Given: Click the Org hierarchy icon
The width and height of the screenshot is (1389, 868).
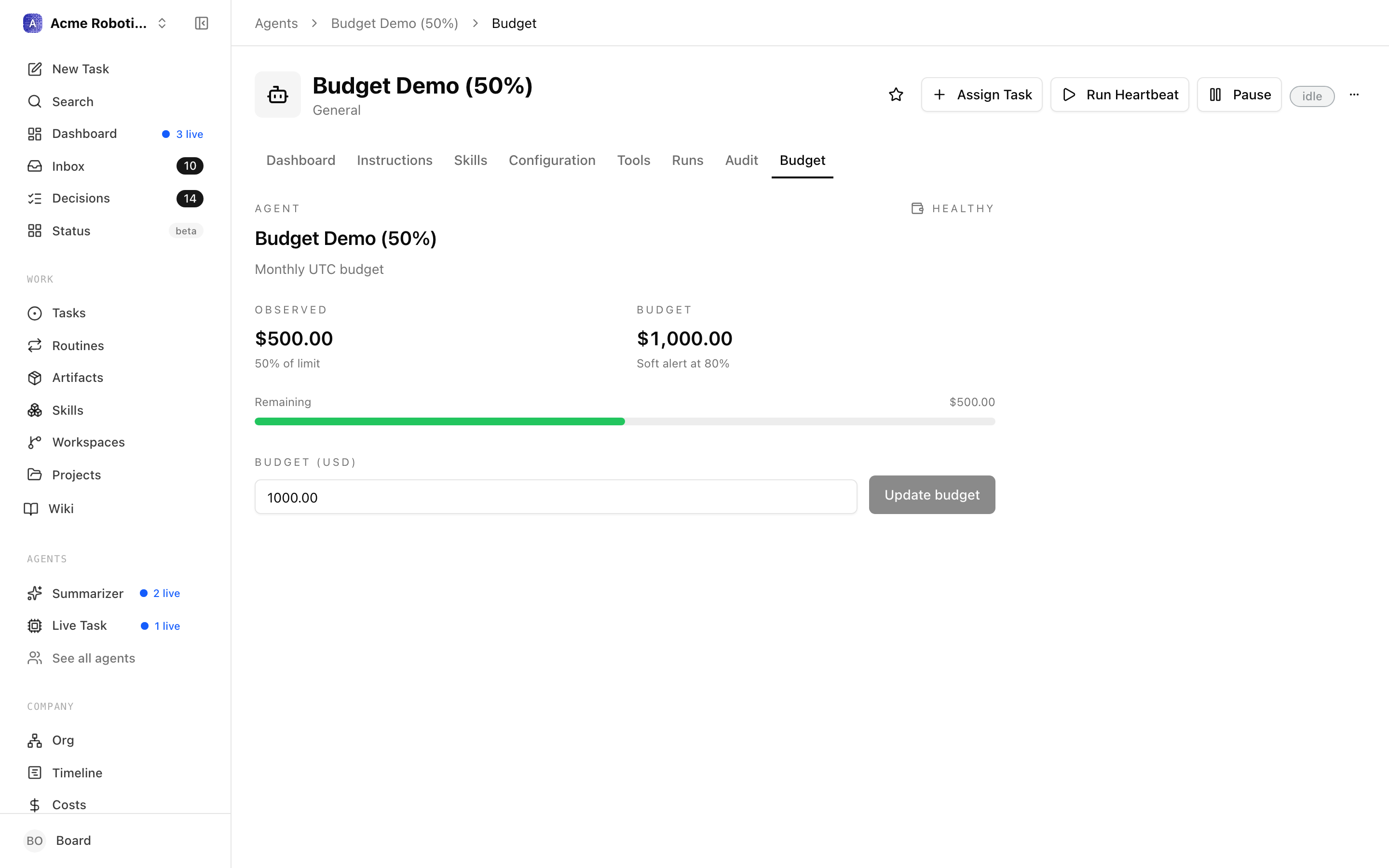Looking at the screenshot, I should [35, 741].
